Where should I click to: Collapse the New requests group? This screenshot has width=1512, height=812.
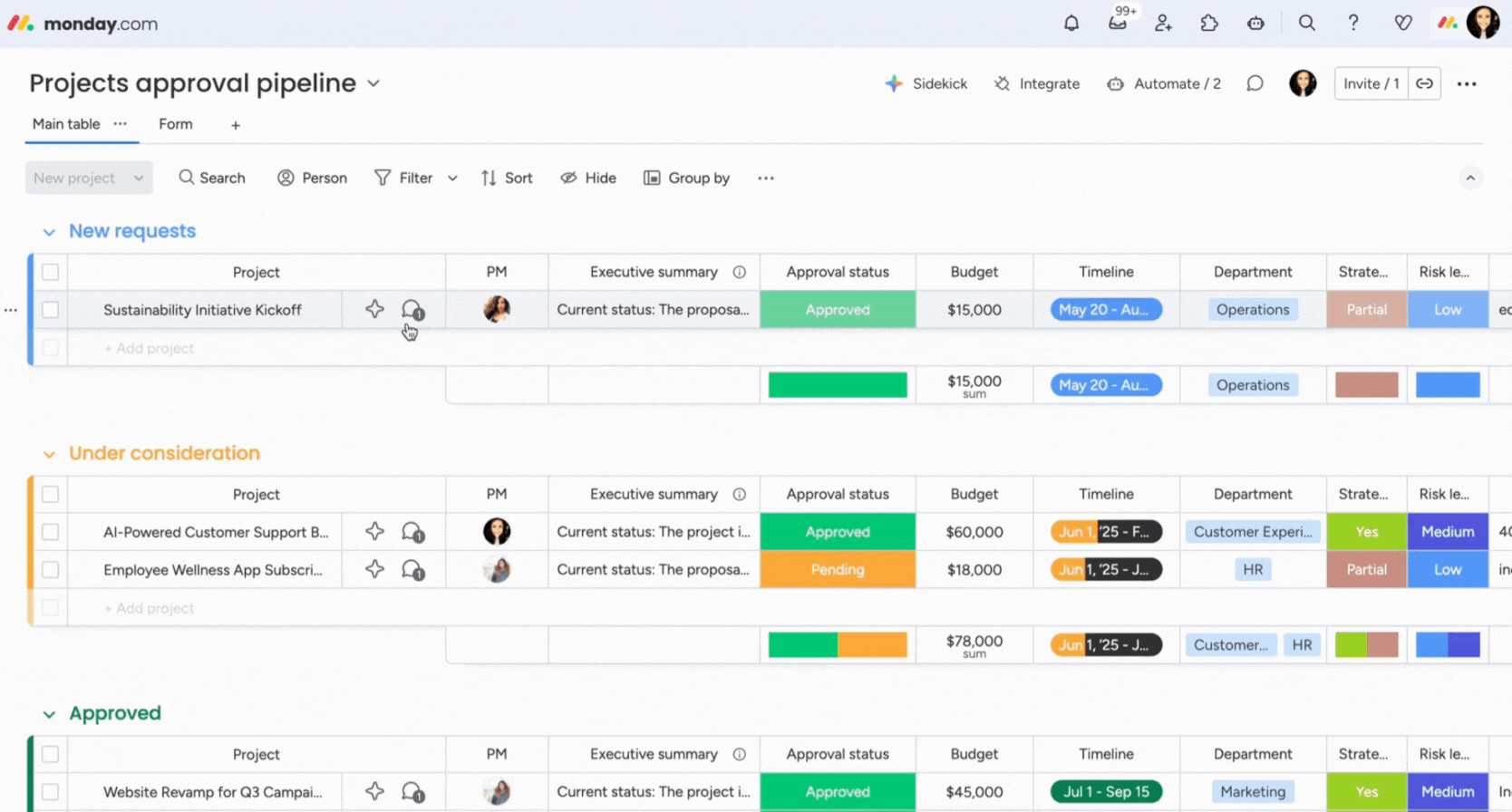49,232
